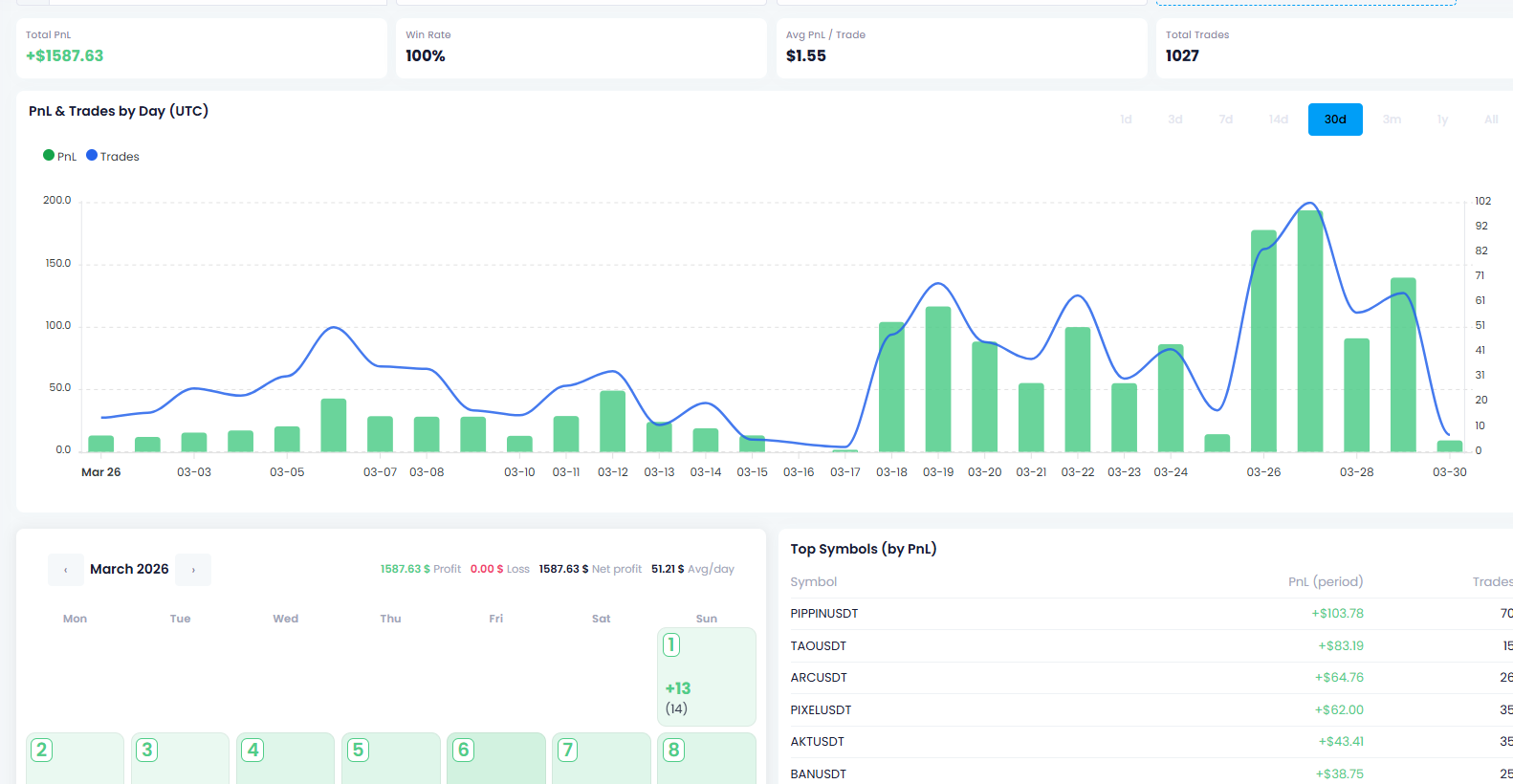The width and height of the screenshot is (1513, 784).
Task: Click the Win Rate 100% value
Action: click(426, 55)
